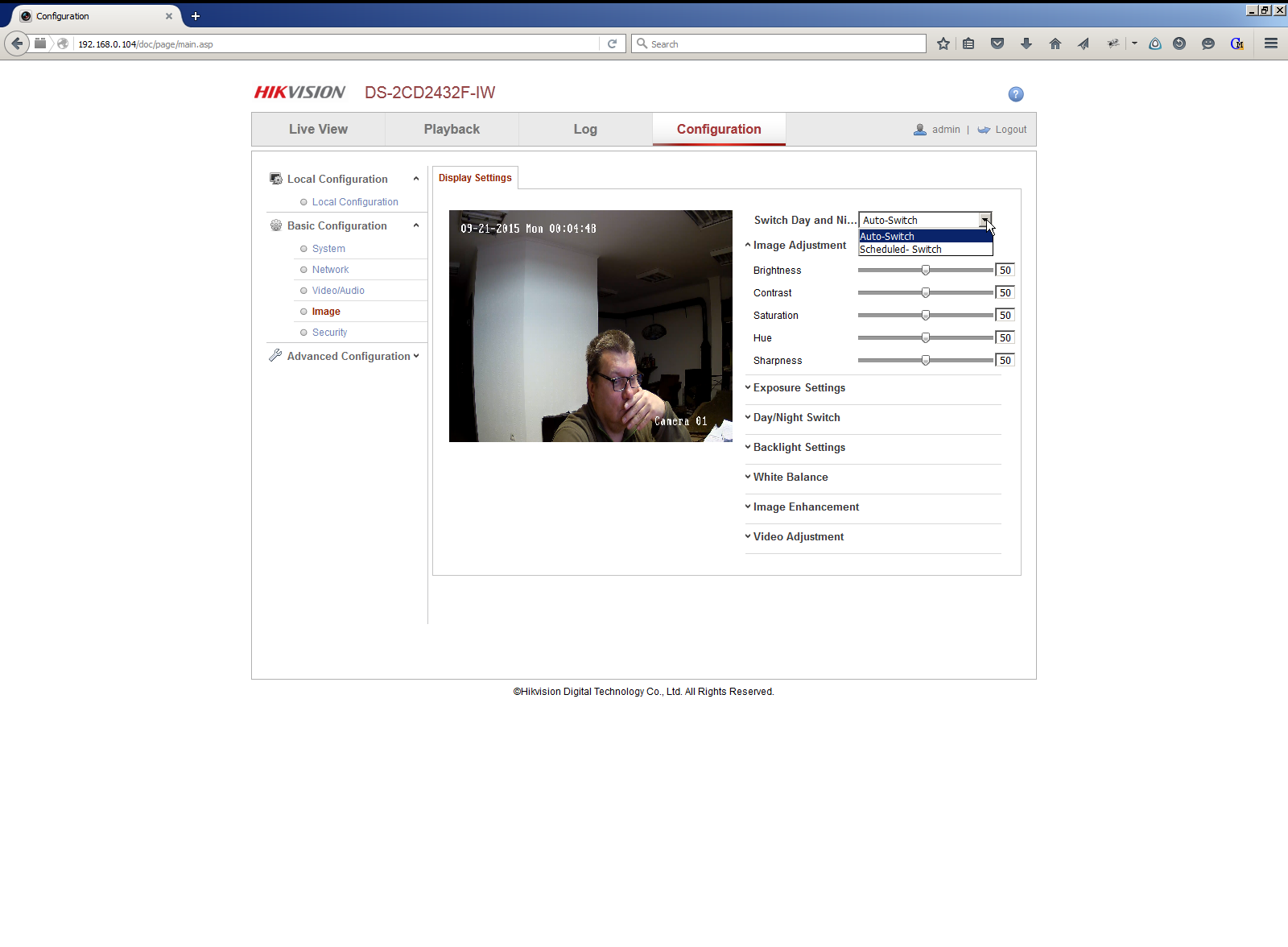
Task: Click the spider extension icon
Action: point(1113,43)
